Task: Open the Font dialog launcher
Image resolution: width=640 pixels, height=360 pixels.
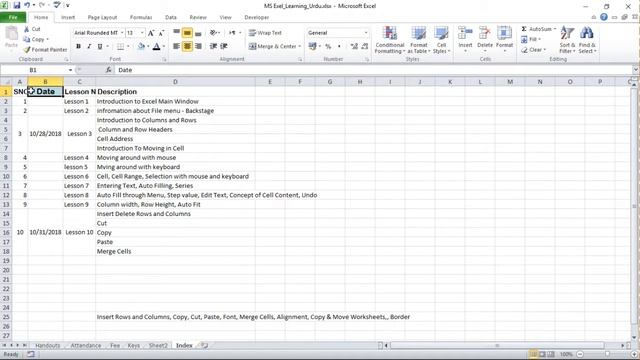Action: pyautogui.click(x=164, y=60)
